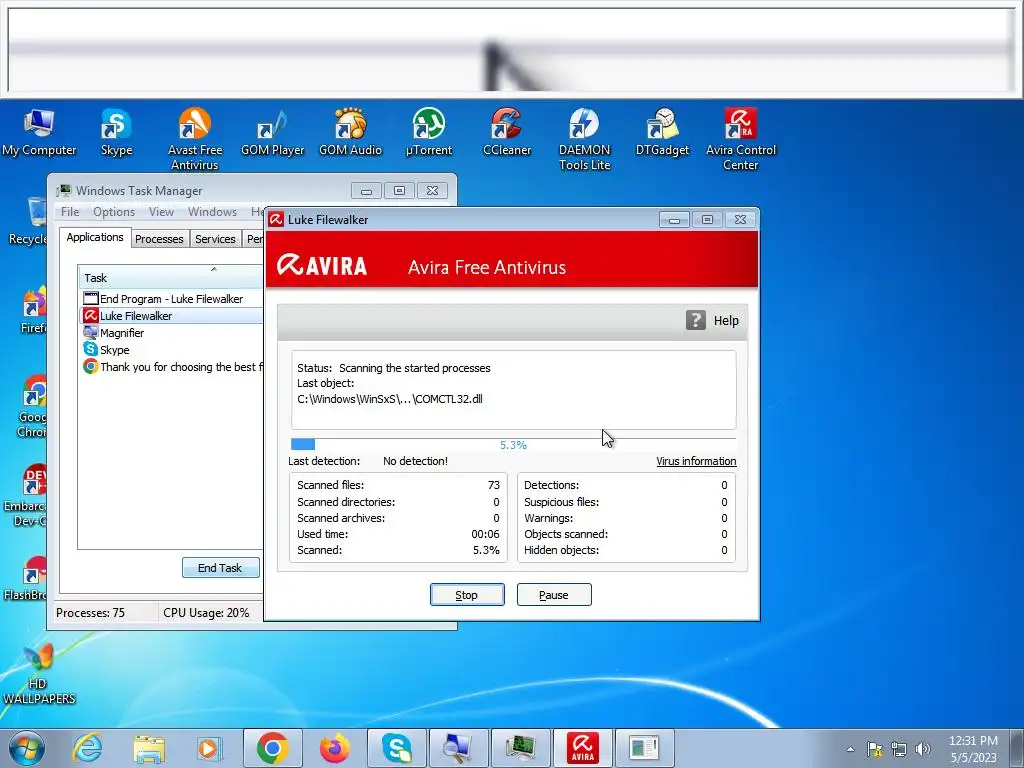Minimize the Luke Filewalker window
Image resolution: width=1024 pixels, height=768 pixels.
[x=674, y=219]
